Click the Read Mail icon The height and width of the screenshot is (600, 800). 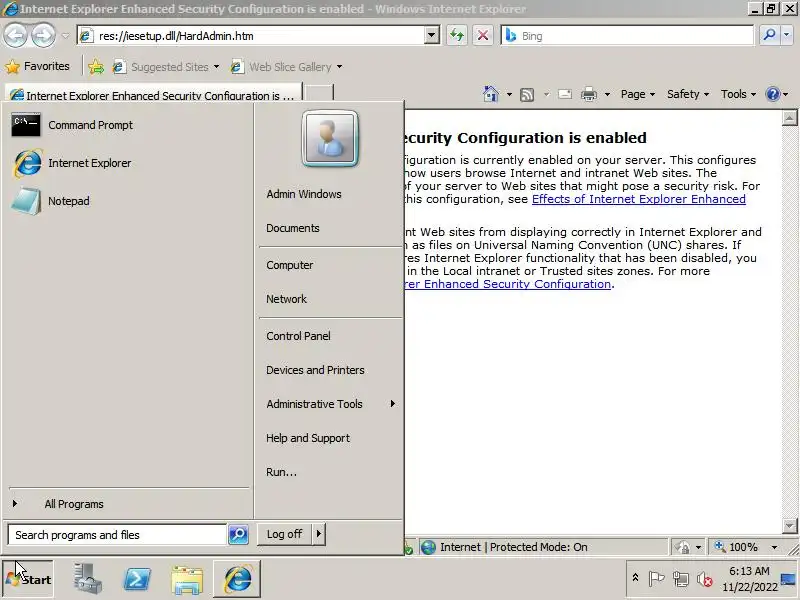[564, 94]
